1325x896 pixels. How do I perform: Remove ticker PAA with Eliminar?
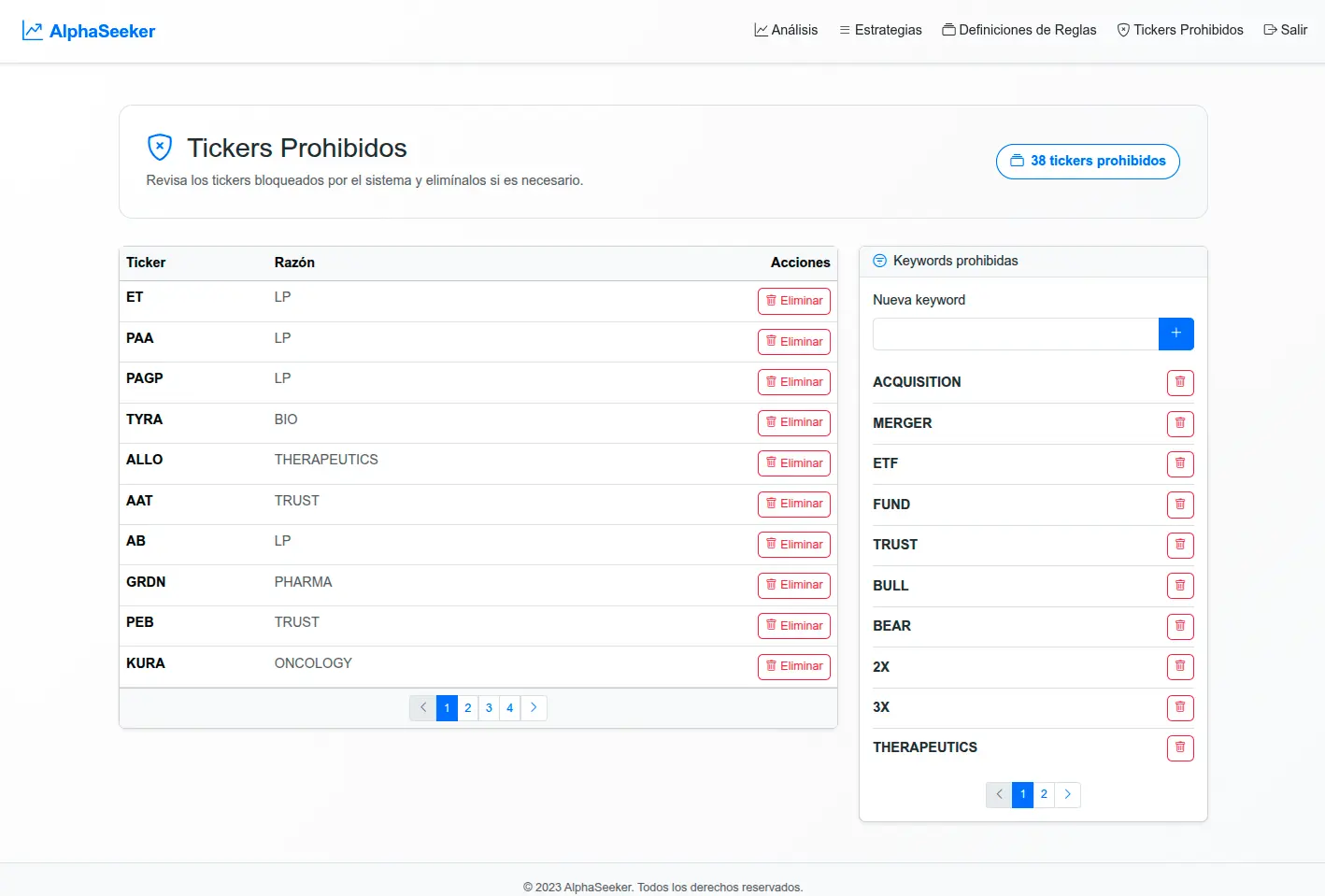point(794,342)
